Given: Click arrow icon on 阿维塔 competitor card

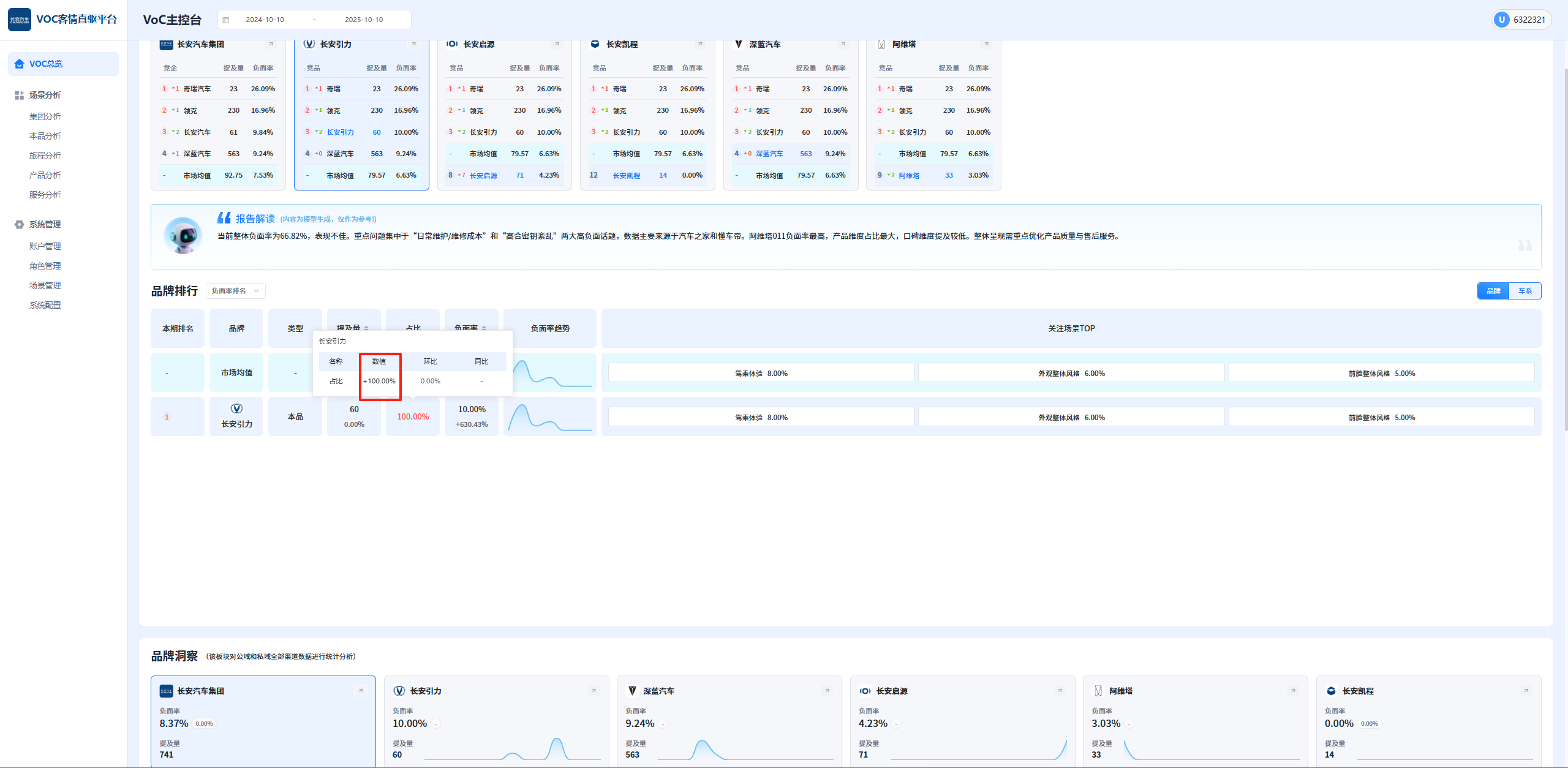Looking at the screenshot, I should [x=986, y=44].
